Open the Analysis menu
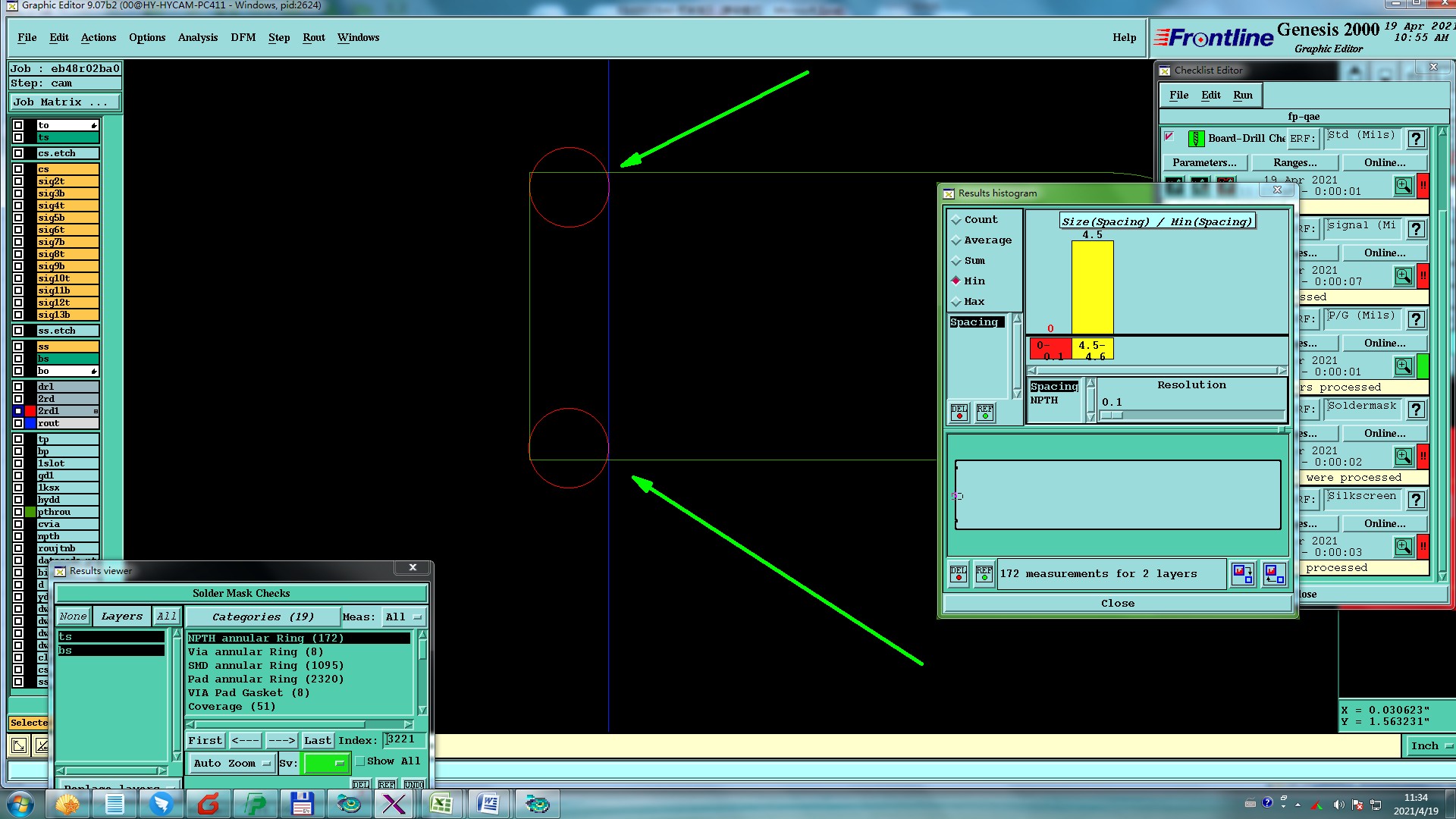 (197, 37)
